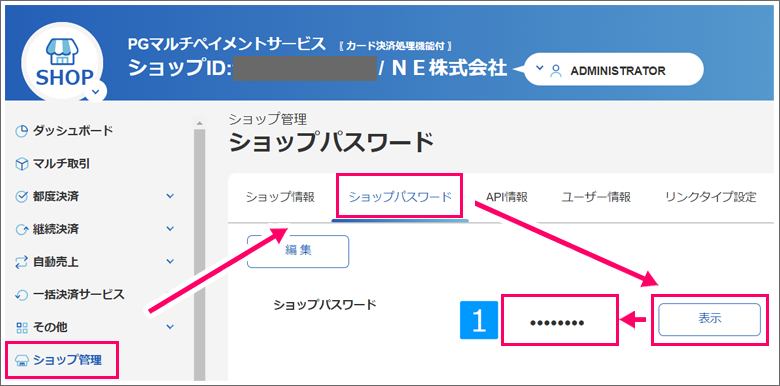This screenshot has width=780, height=386.
Task: Open the dropdown chevron under SHOP logo
Action: click(96, 92)
